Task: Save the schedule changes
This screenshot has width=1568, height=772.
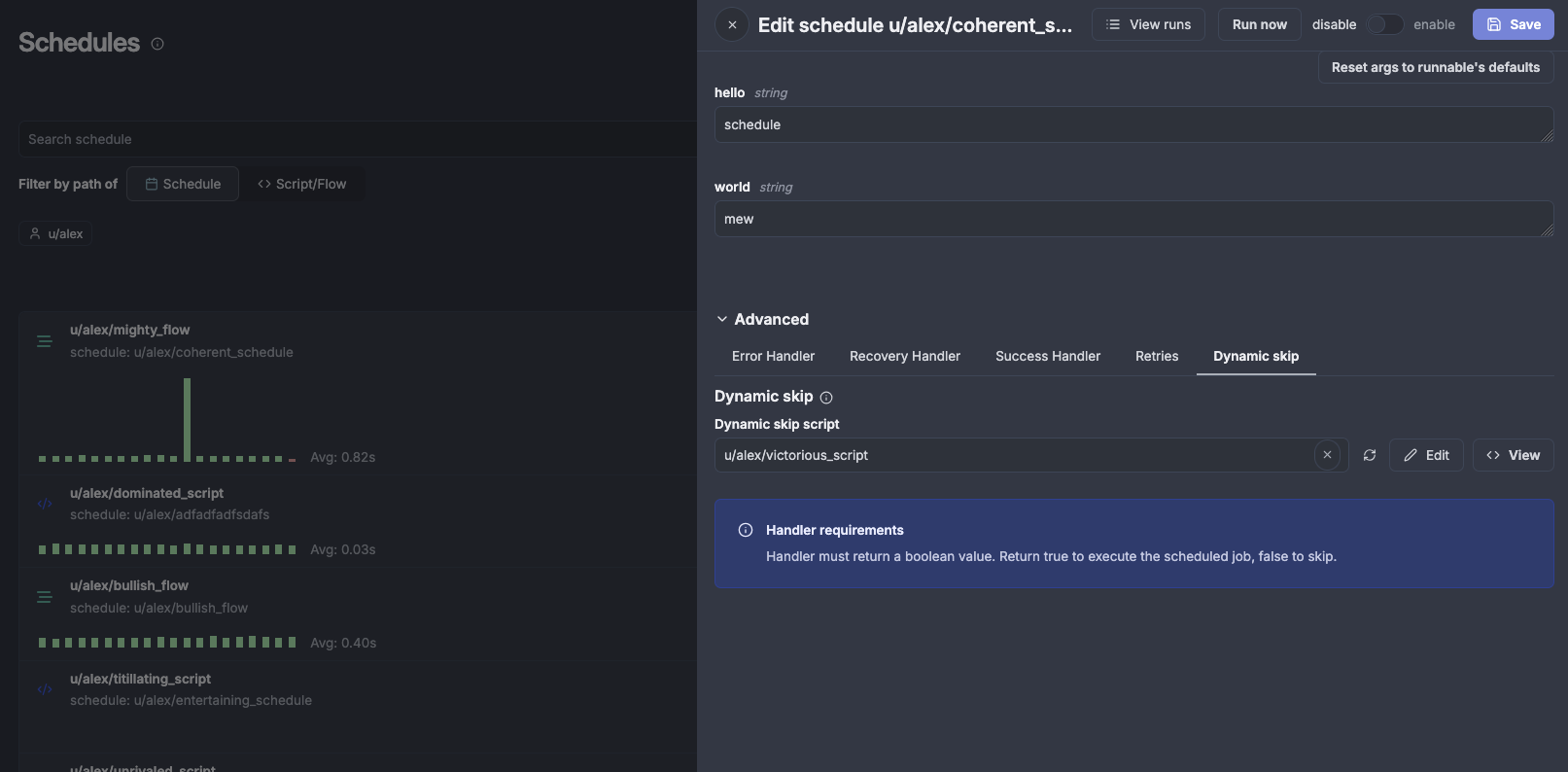Action: (1513, 24)
